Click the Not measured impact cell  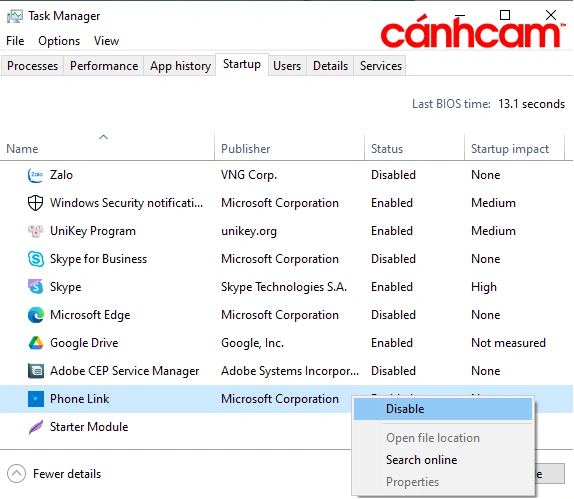pos(508,343)
